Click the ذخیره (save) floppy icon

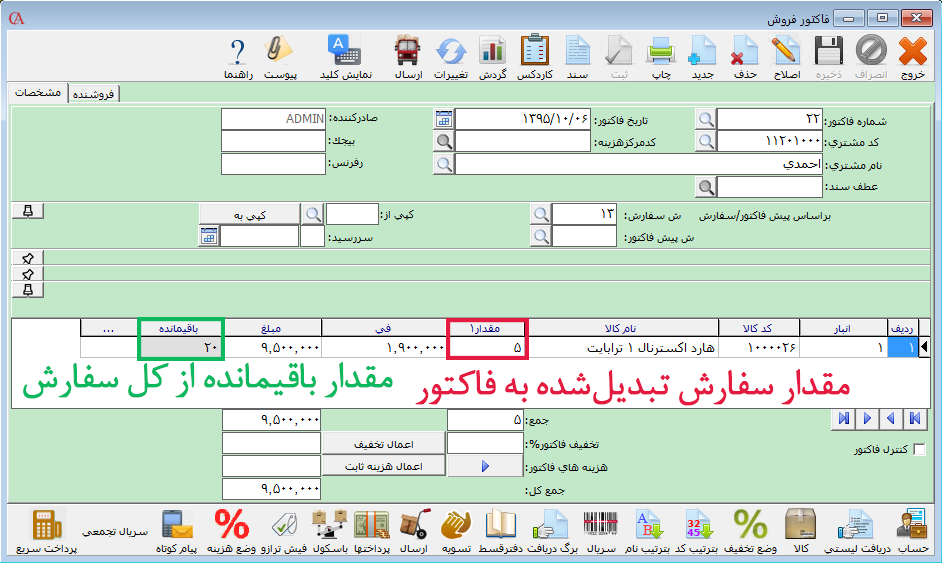(829, 51)
